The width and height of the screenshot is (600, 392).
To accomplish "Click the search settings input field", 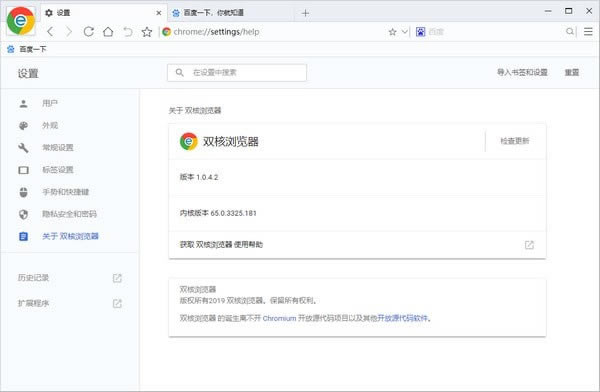I will click(237, 73).
